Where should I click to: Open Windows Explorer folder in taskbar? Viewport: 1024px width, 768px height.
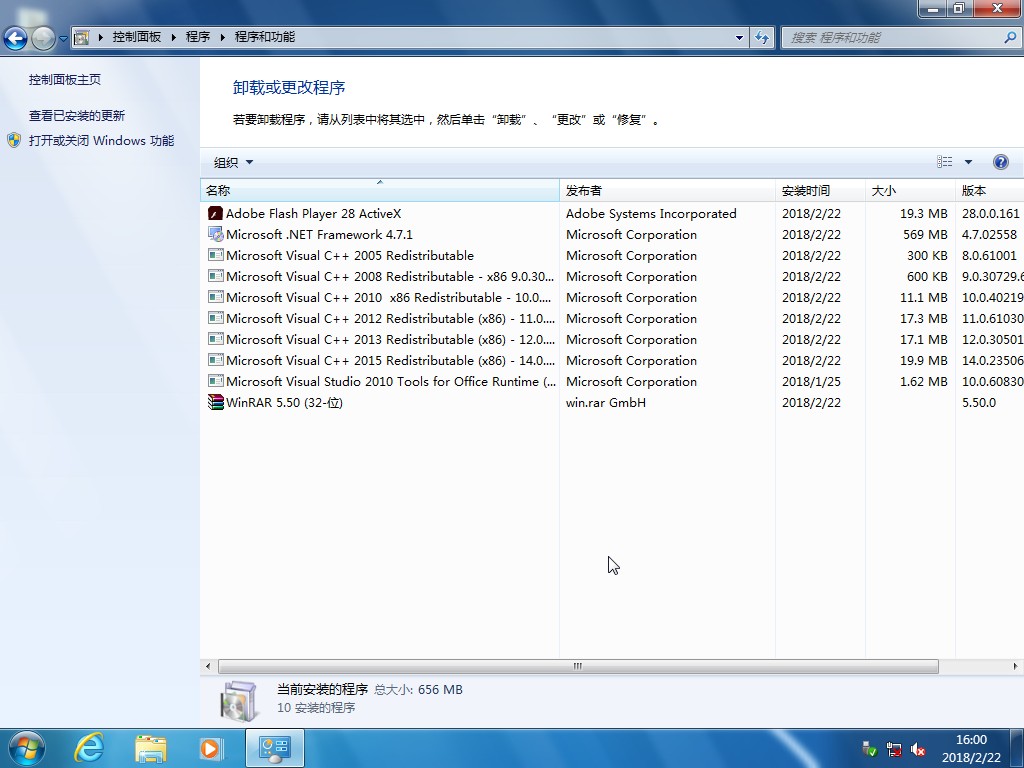(x=151, y=748)
